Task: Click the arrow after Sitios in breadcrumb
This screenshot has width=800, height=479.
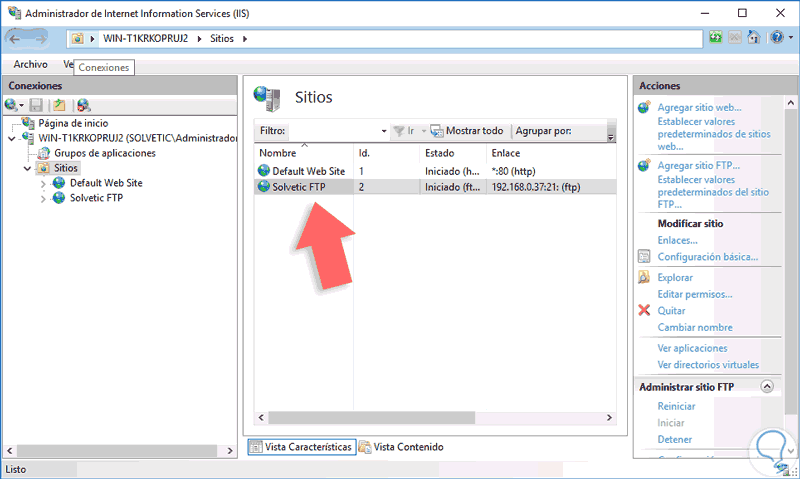Action: pyautogui.click(x=245, y=39)
